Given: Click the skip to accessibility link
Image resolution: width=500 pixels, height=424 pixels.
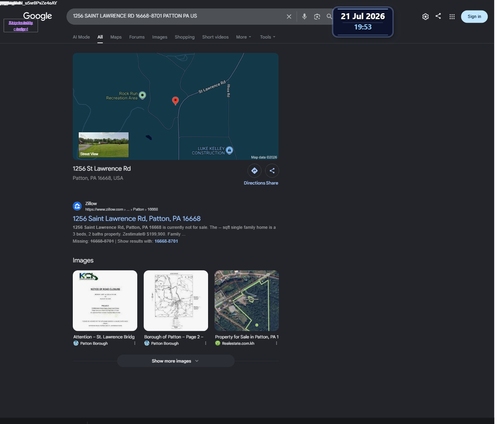Looking at the screenshot, I should pyautogui.click(x=21, y=26).
